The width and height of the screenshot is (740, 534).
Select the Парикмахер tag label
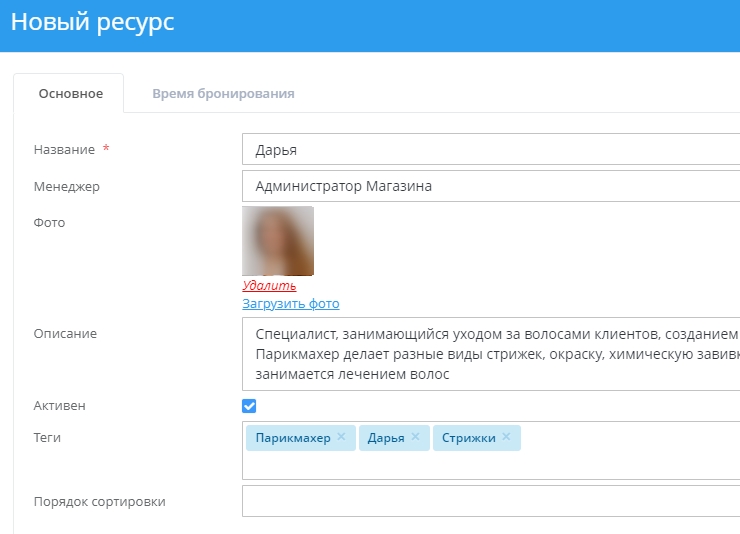pos(292,438)
